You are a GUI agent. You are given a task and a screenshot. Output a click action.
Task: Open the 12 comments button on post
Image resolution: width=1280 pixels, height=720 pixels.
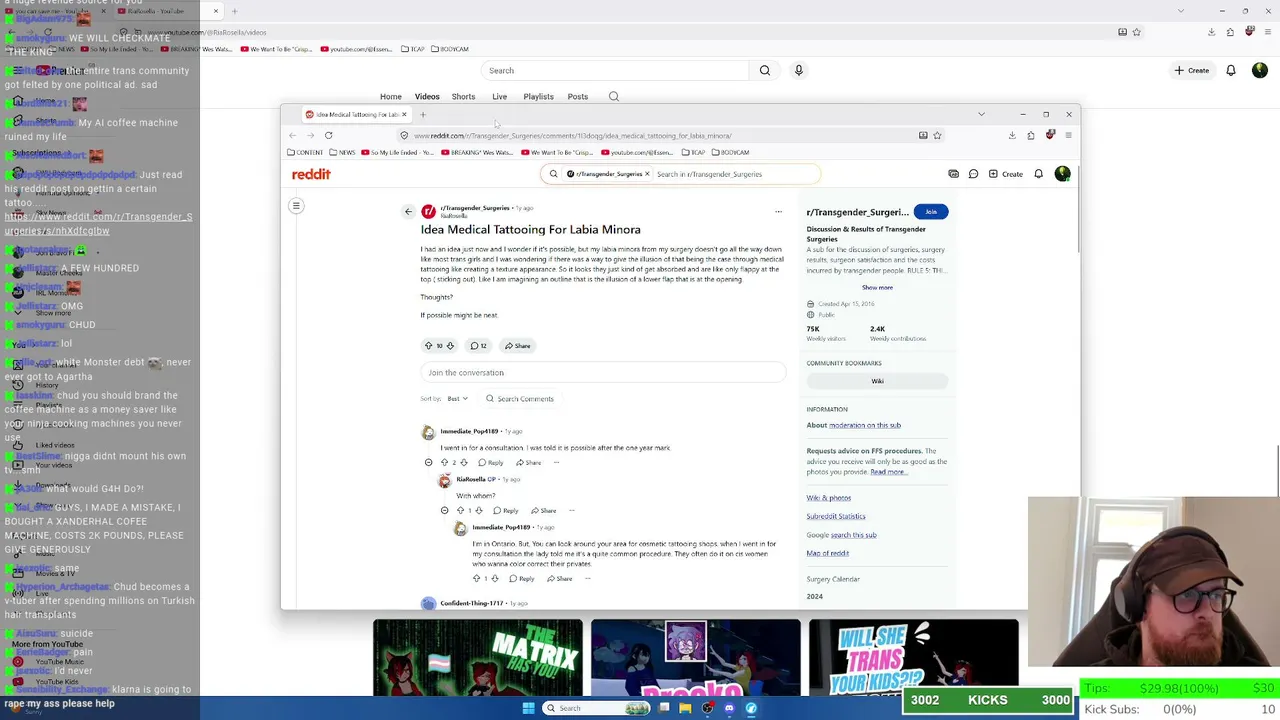479,346
